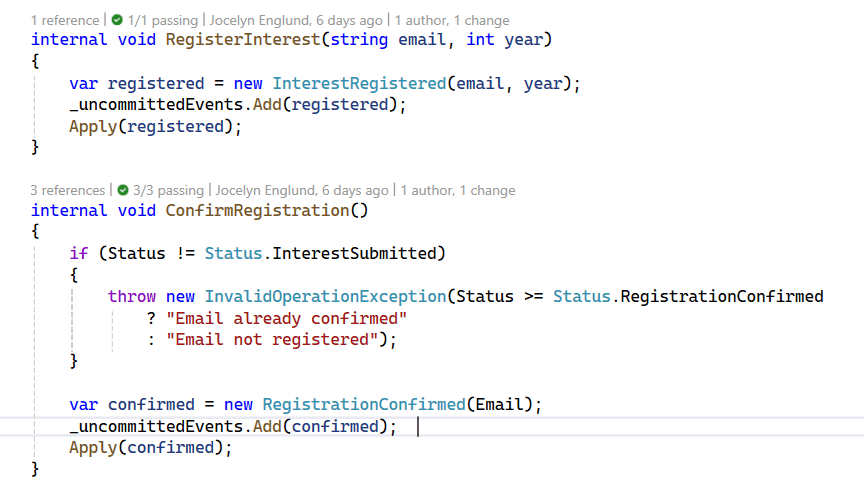The height and width of the screenshot is (490, 864).
Task: Click the green check icon beside 3/3 passing
Action: click(123, 190)
